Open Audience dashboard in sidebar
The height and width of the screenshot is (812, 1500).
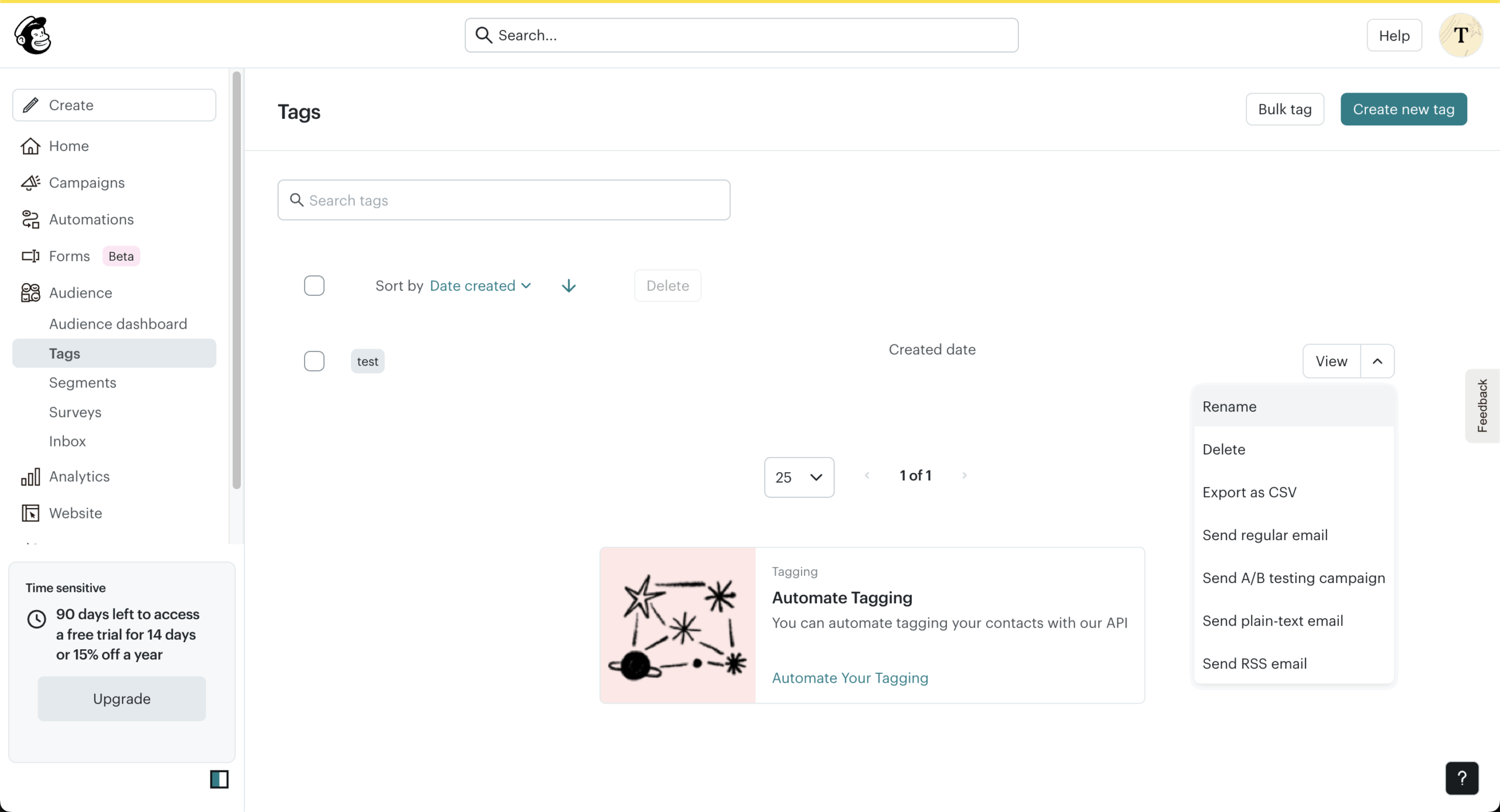coord(118,324)
